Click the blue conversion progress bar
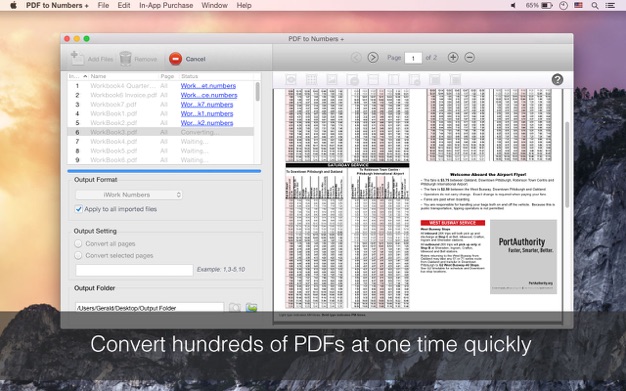Viewport: 626px width, 391px height. click(x=164, y=171)
